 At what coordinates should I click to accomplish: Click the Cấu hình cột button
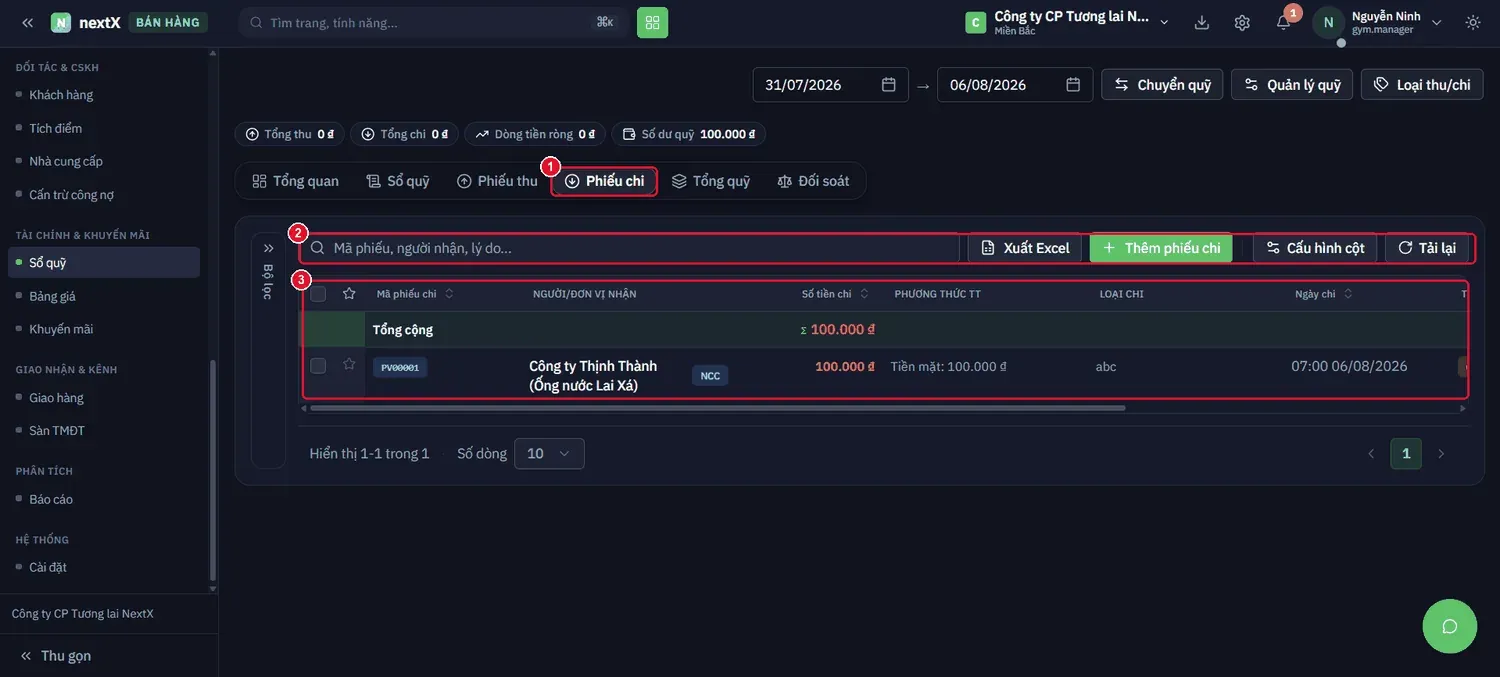[1315, 248]
